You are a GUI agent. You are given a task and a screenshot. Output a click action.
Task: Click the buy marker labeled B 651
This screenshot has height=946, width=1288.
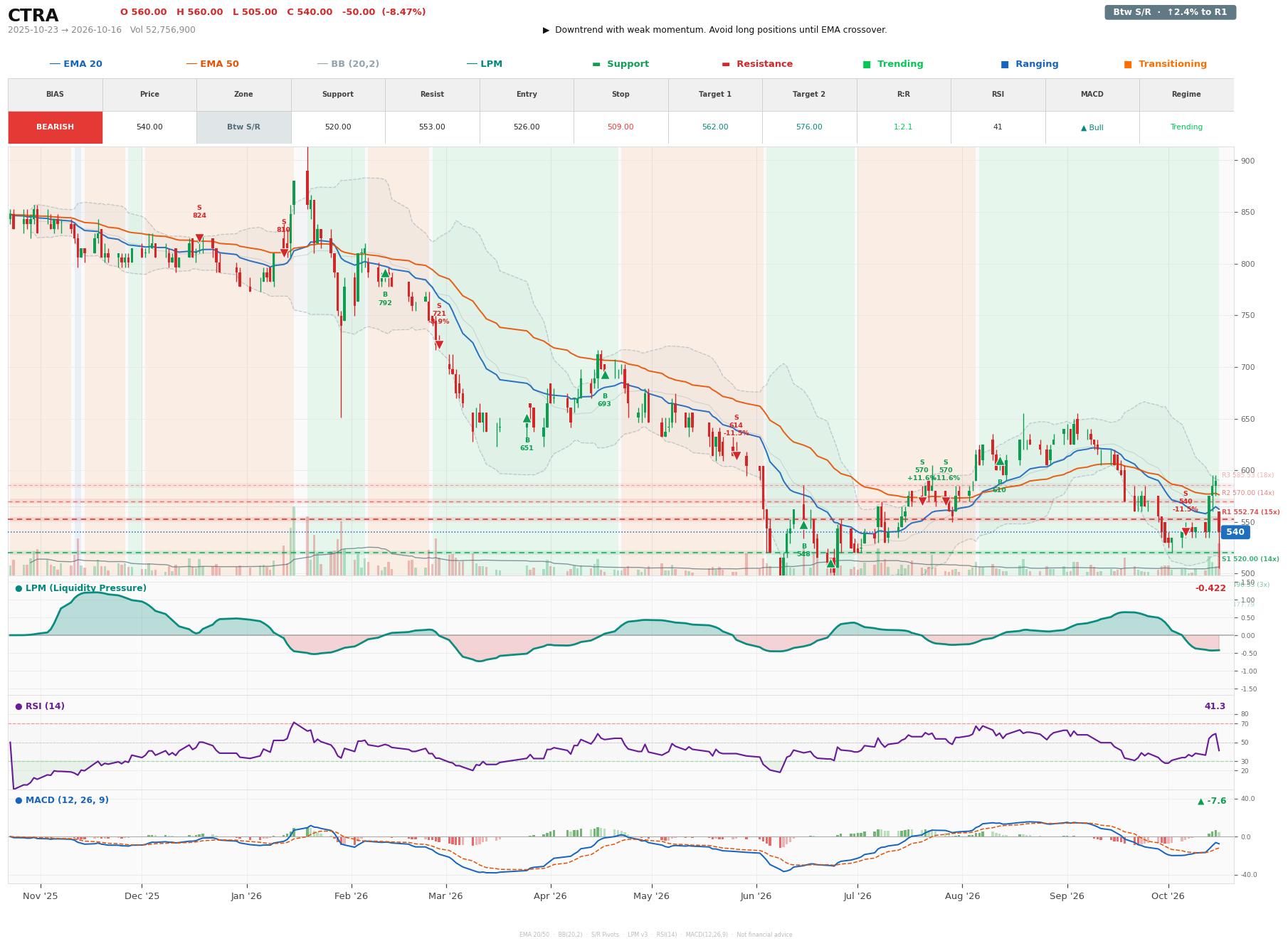[x=527, y=419]
